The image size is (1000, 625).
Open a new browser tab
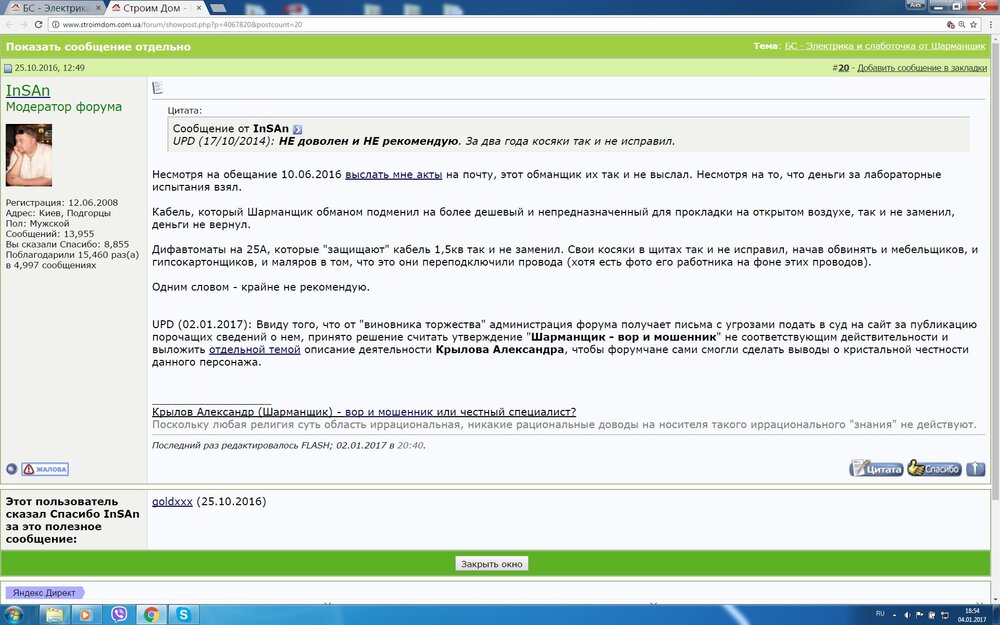point(218,8)
